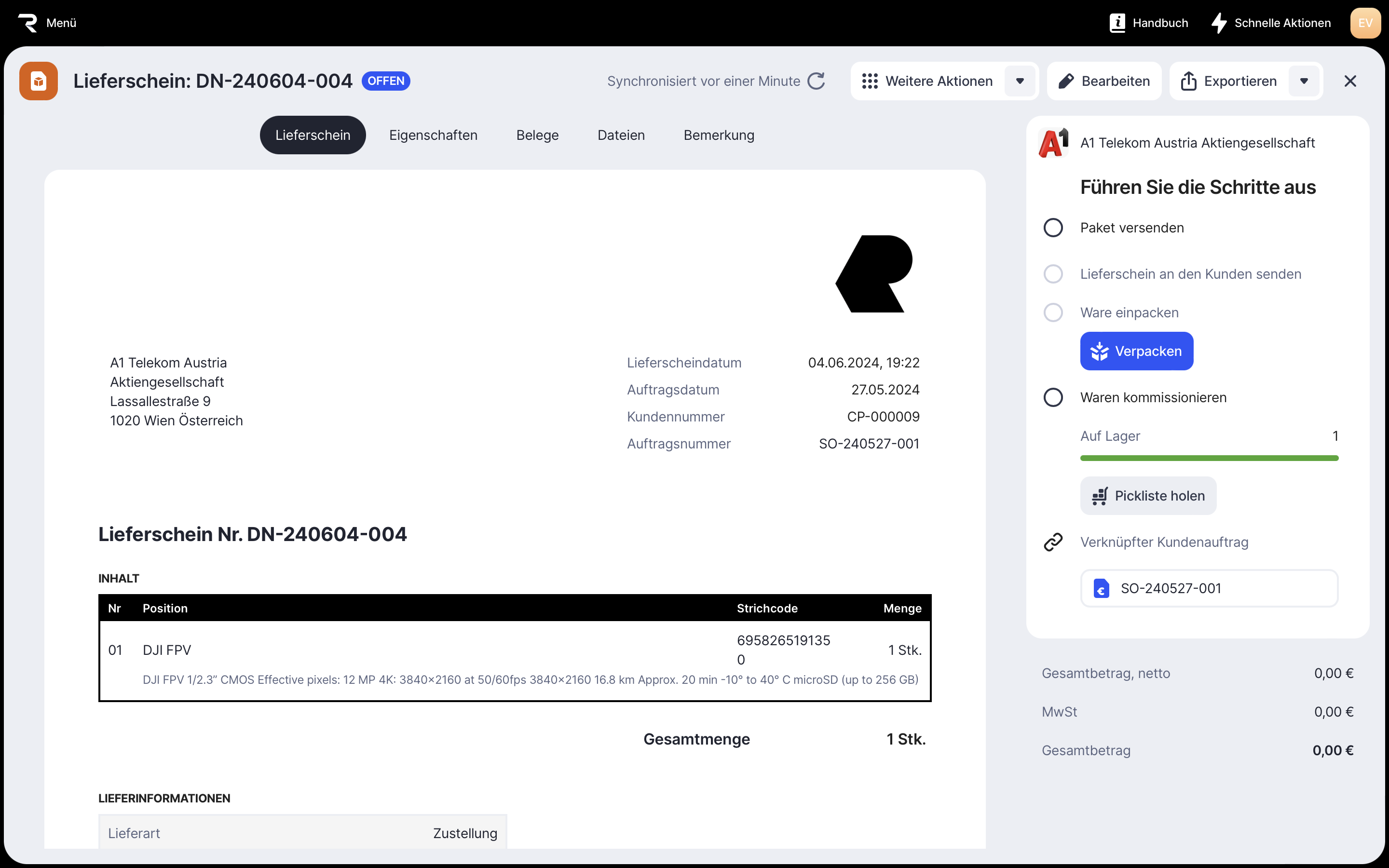The image size is (1389, 868).
Task: Open the Belege tab
Action: click(x=537, y=135)
